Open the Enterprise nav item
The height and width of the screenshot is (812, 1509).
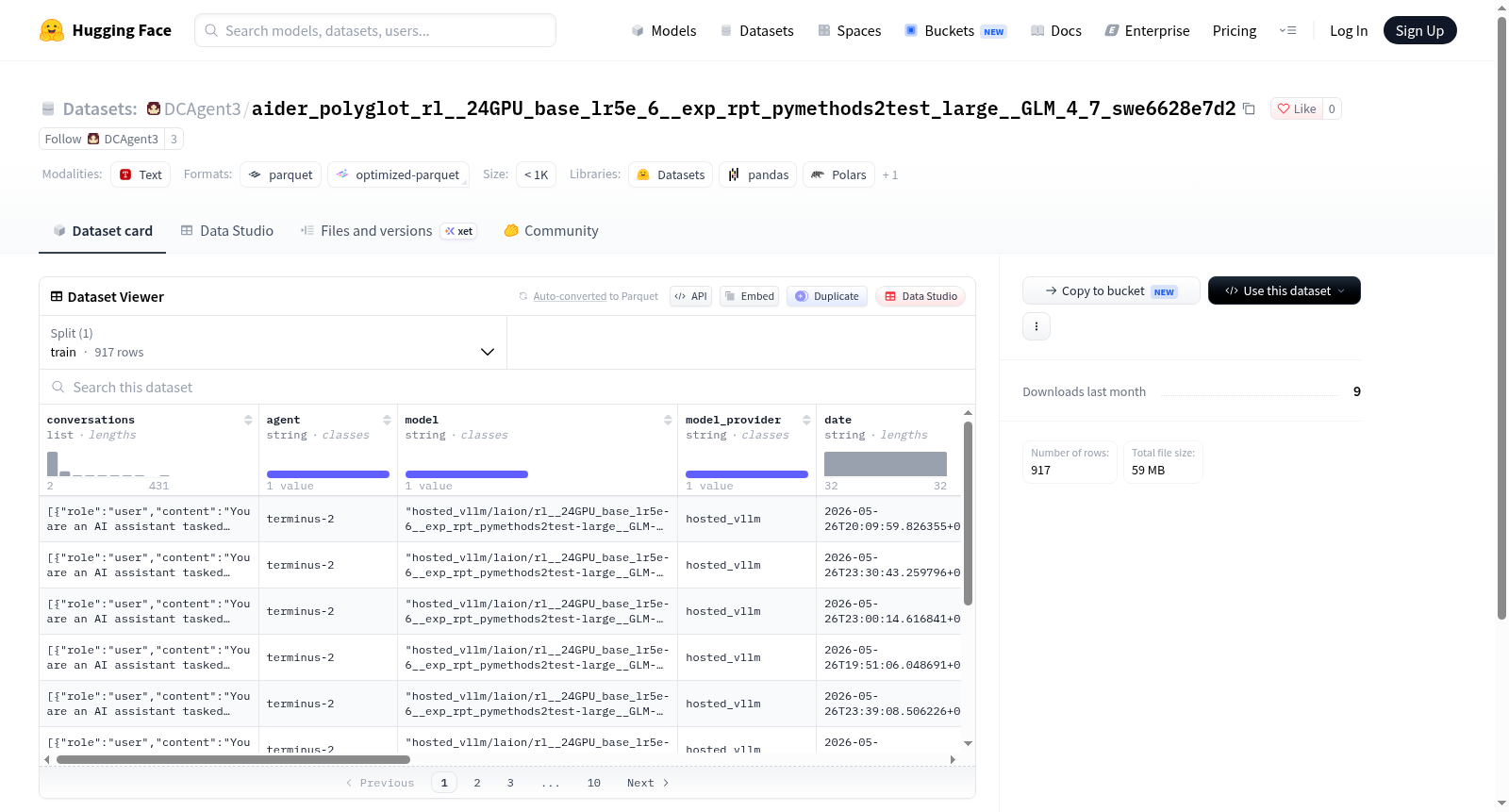pos(1148,31)
